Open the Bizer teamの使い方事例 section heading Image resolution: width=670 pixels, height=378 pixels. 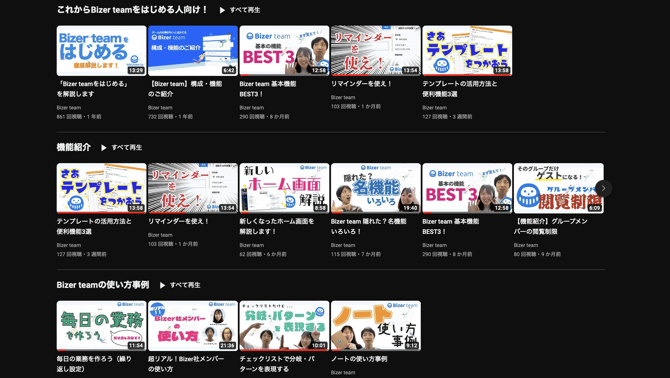point(103,285)
